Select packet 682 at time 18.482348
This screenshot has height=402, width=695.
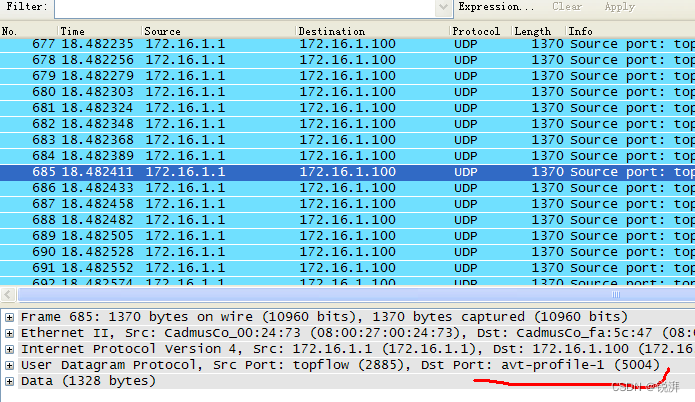348,124
